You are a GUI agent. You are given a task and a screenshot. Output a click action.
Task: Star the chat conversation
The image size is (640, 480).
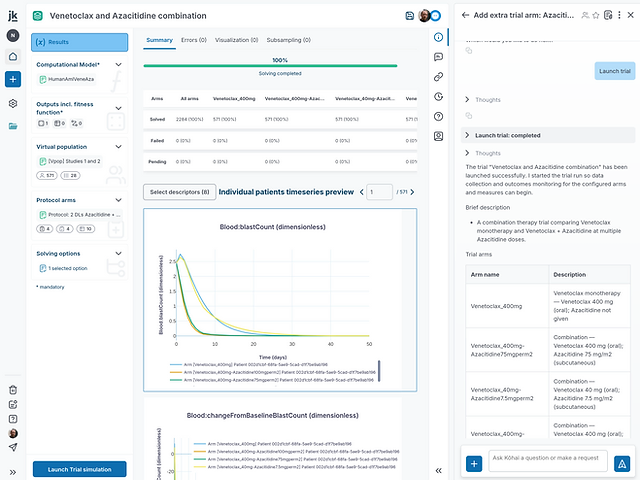point(596,15)
